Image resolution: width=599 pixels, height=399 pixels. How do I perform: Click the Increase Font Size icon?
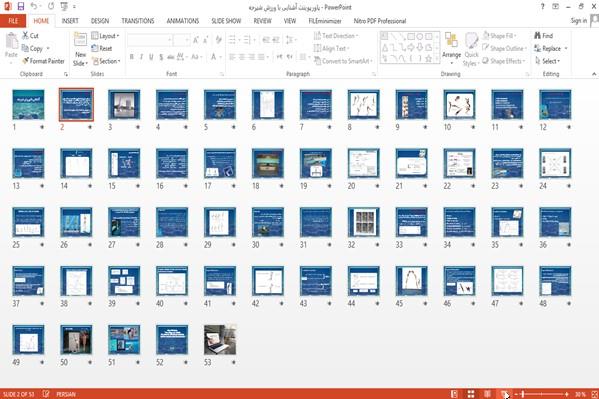196,40
